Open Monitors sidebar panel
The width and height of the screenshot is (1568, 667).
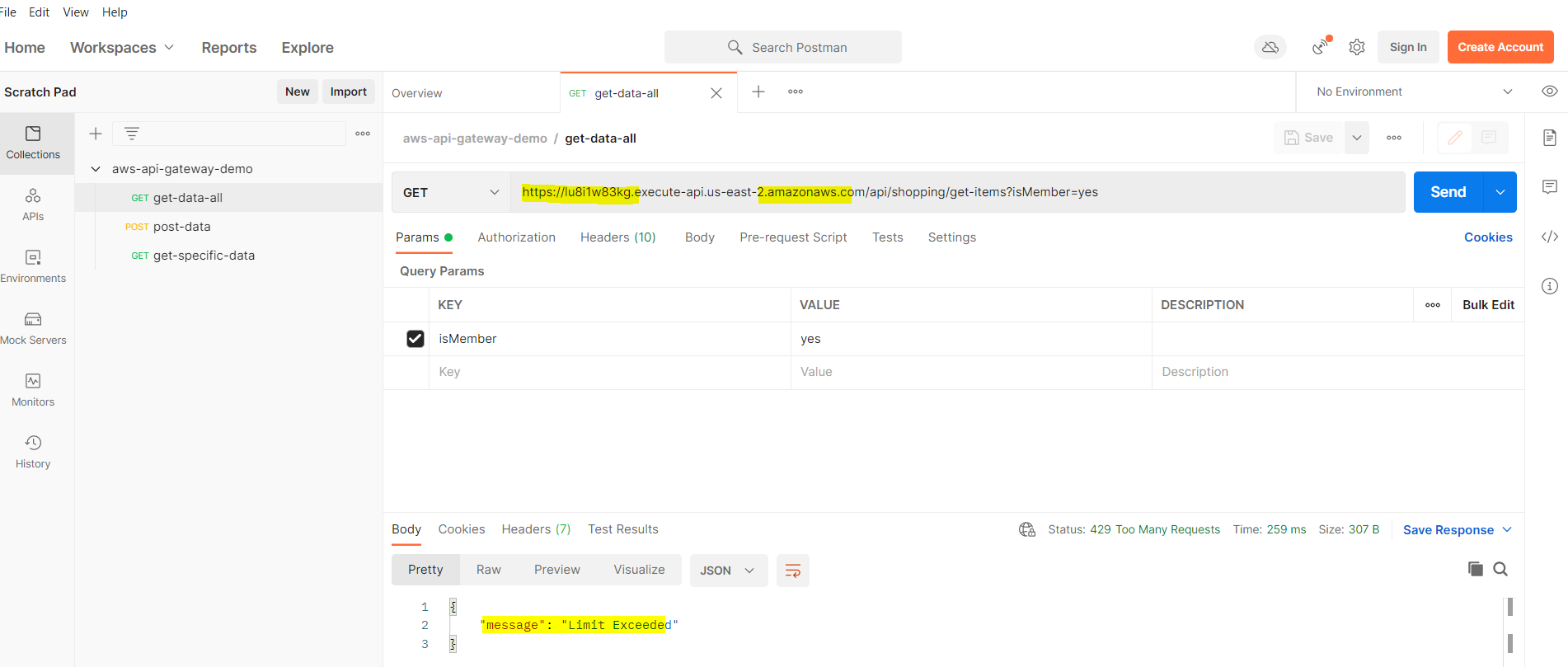click(33, 390)
